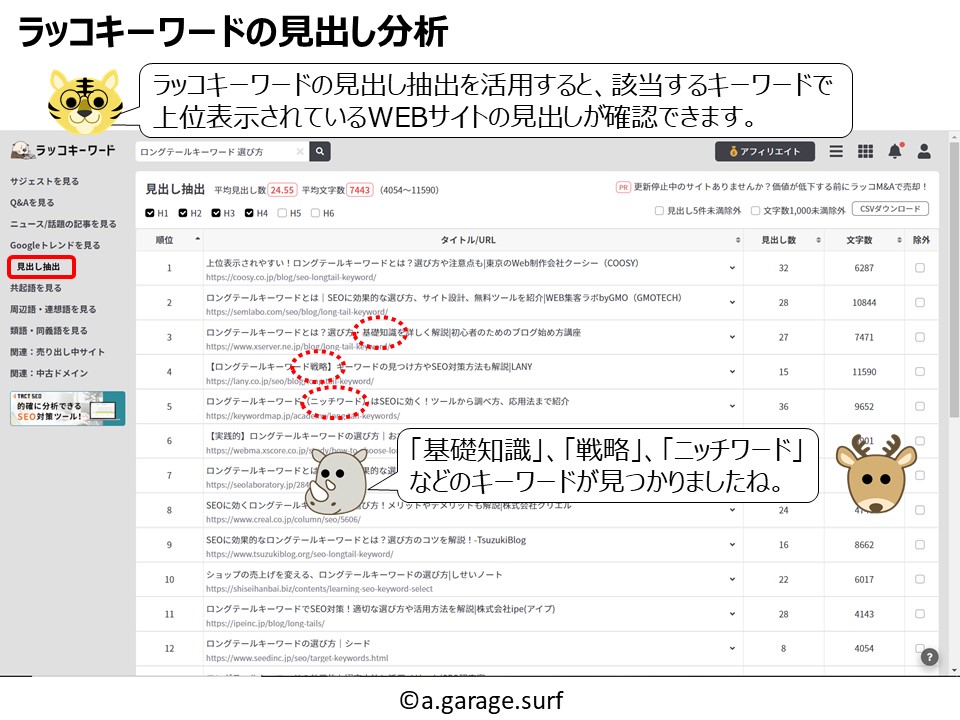
Task: Open coosy.co.jp URL link
Action: pos(291,277)
